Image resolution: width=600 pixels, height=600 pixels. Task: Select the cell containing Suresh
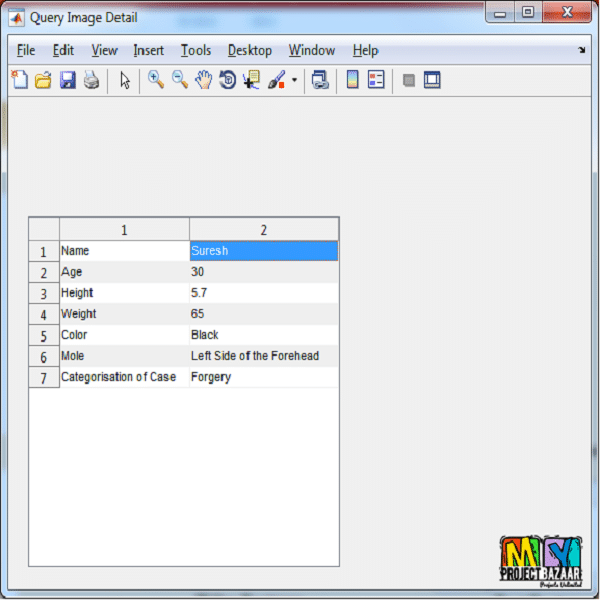(x=264, y=251)
